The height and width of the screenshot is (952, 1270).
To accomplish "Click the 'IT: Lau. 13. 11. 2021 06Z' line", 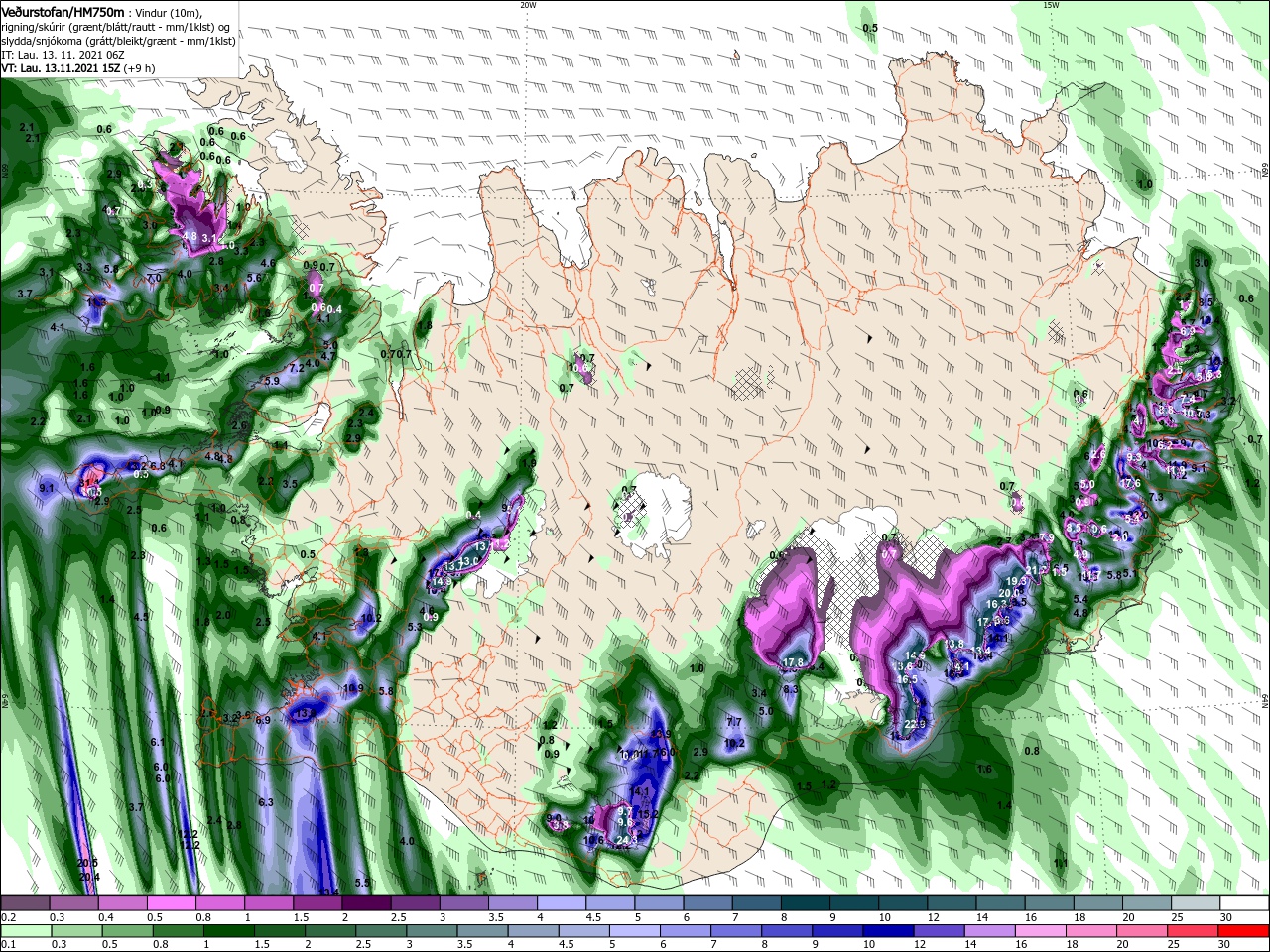I will 62,55.
